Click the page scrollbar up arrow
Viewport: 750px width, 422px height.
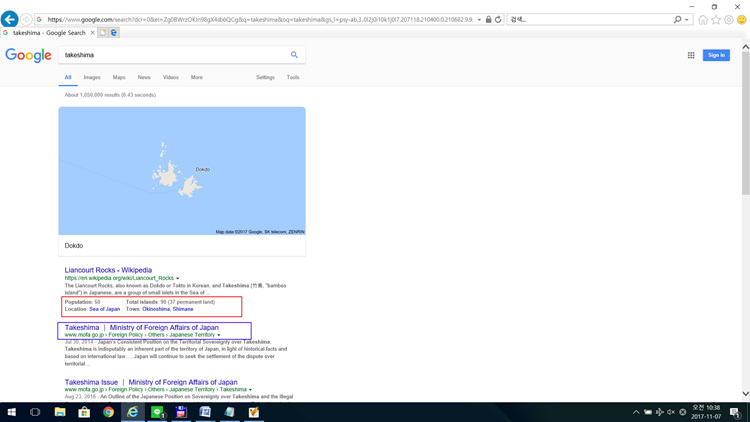pyautogui.click(x=745, y=47)
